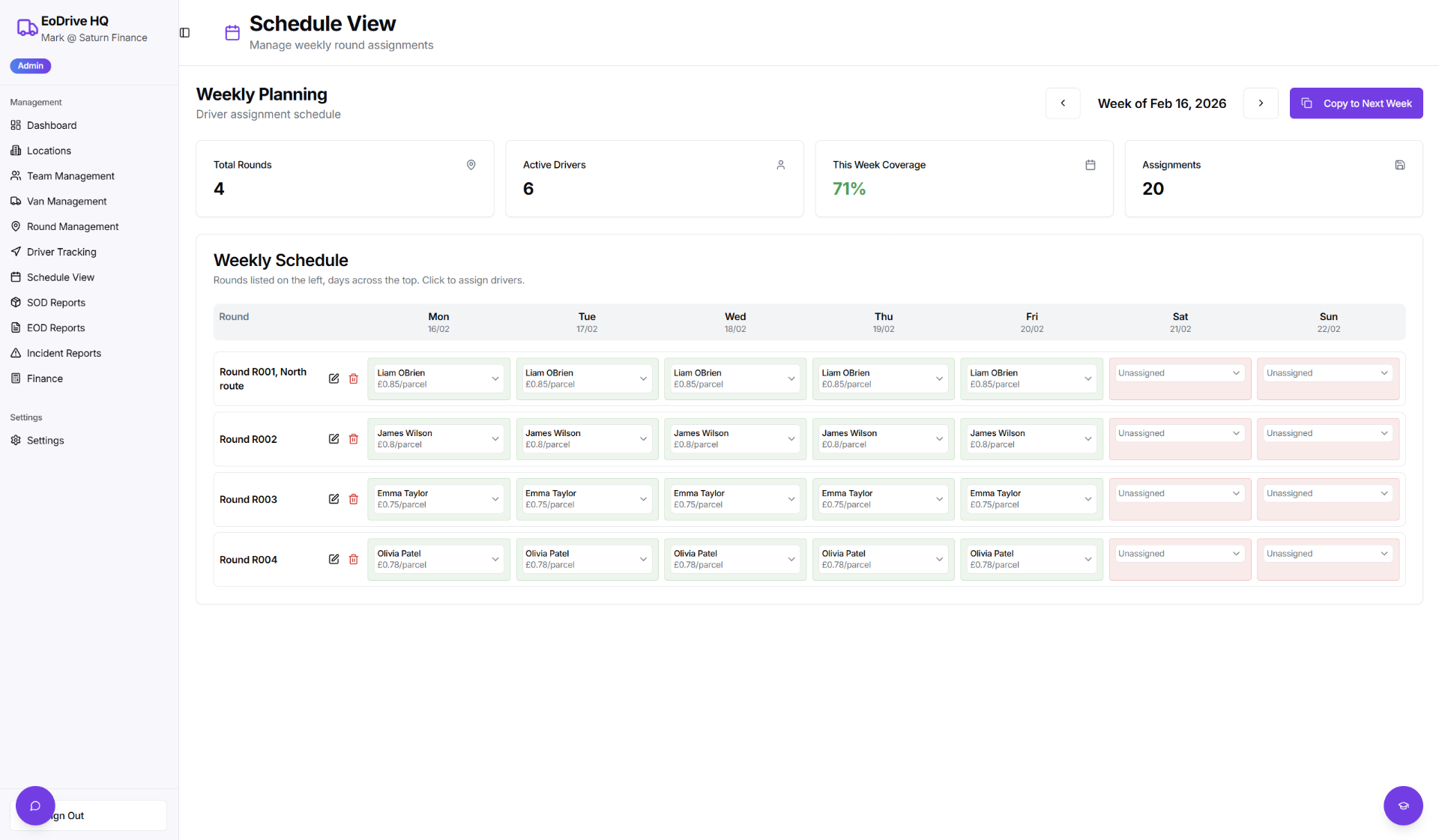Delete Round R001, North route
The width and height of the screenshot is (1439, 840).
point(354,378)
